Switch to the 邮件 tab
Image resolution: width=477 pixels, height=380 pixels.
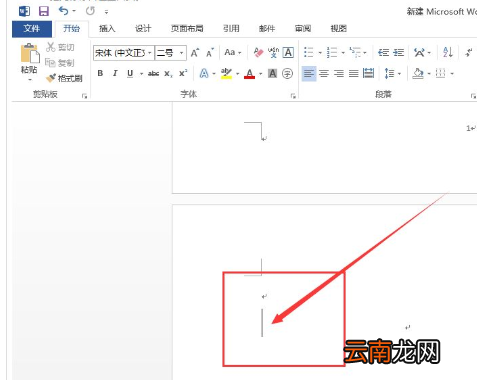pos(267,29)
